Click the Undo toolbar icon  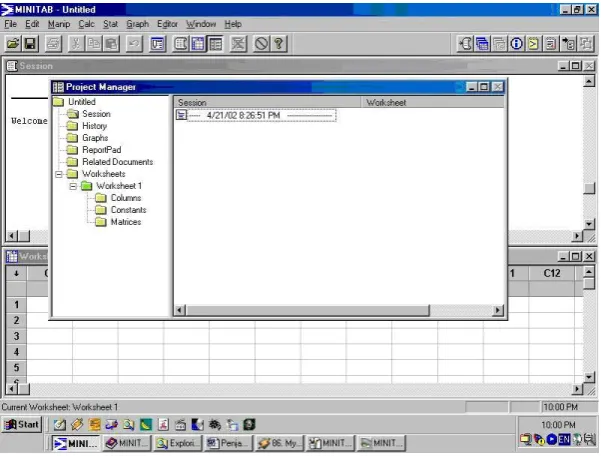[x=134, y=44]
